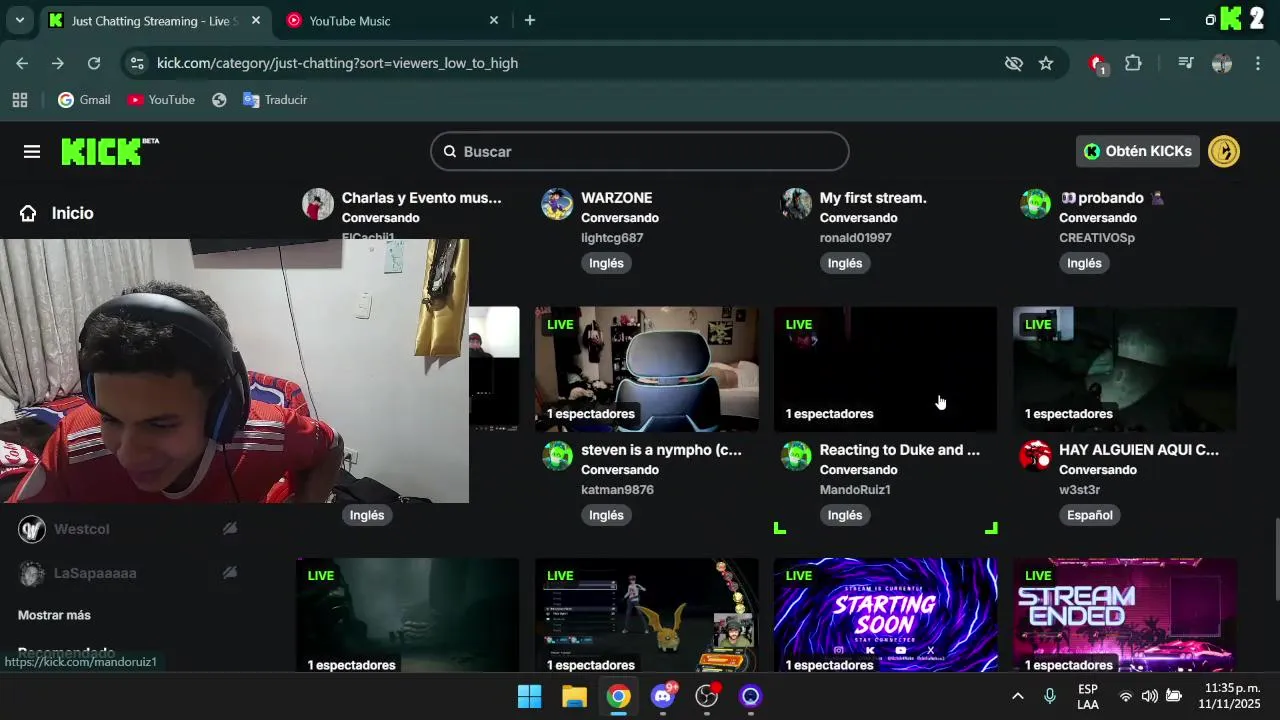This screenshot has width=1280, height=720.
Task: Go back in Chrome
Action: tap(22, 63)
